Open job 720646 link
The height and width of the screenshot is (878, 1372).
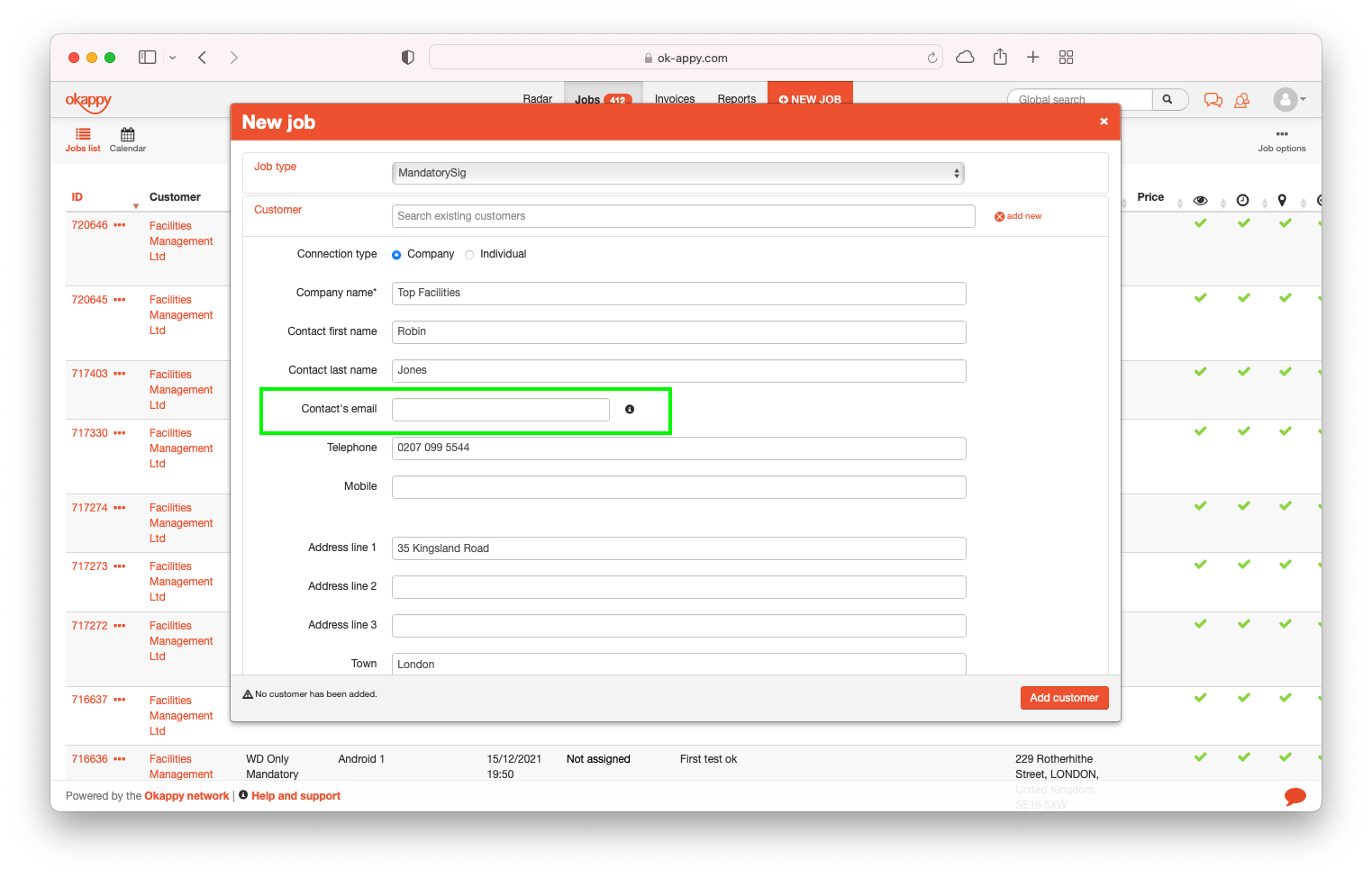point(90,225)
